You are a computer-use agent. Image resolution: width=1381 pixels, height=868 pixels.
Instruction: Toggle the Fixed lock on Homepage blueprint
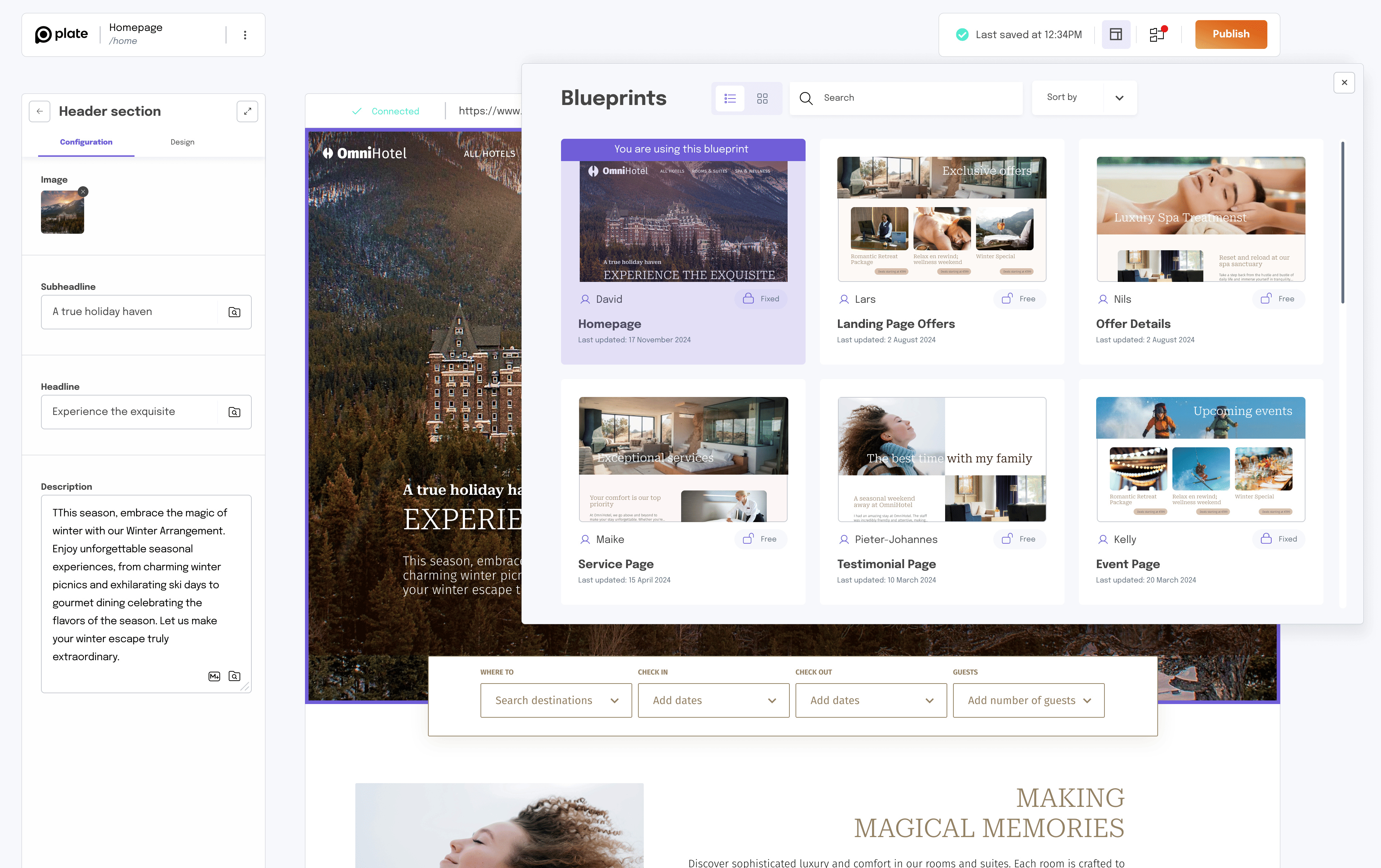coord(761,299)
